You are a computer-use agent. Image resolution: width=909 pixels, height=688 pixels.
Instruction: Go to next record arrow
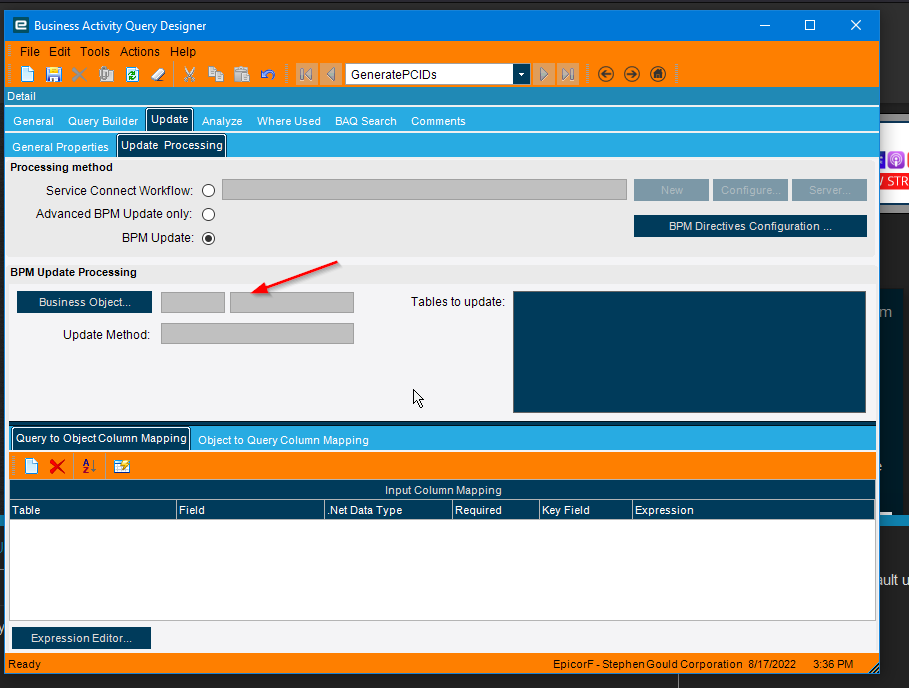544,74
